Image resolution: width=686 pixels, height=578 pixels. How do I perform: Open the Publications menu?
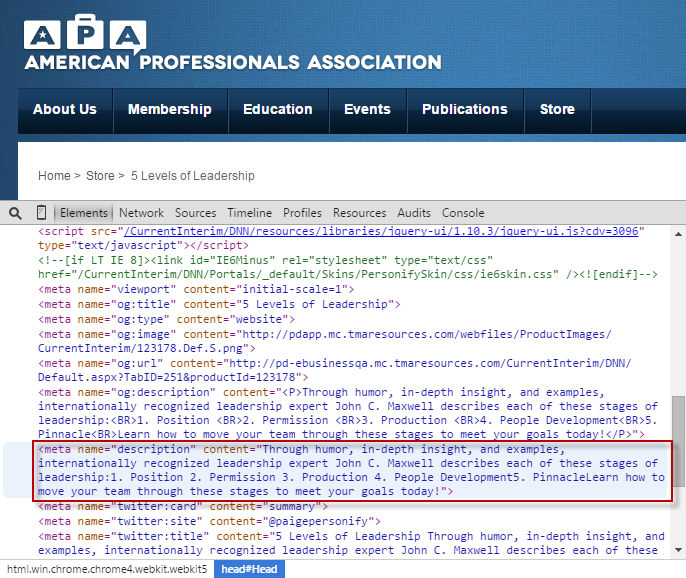pyautogui.click(x=465, y=110)
